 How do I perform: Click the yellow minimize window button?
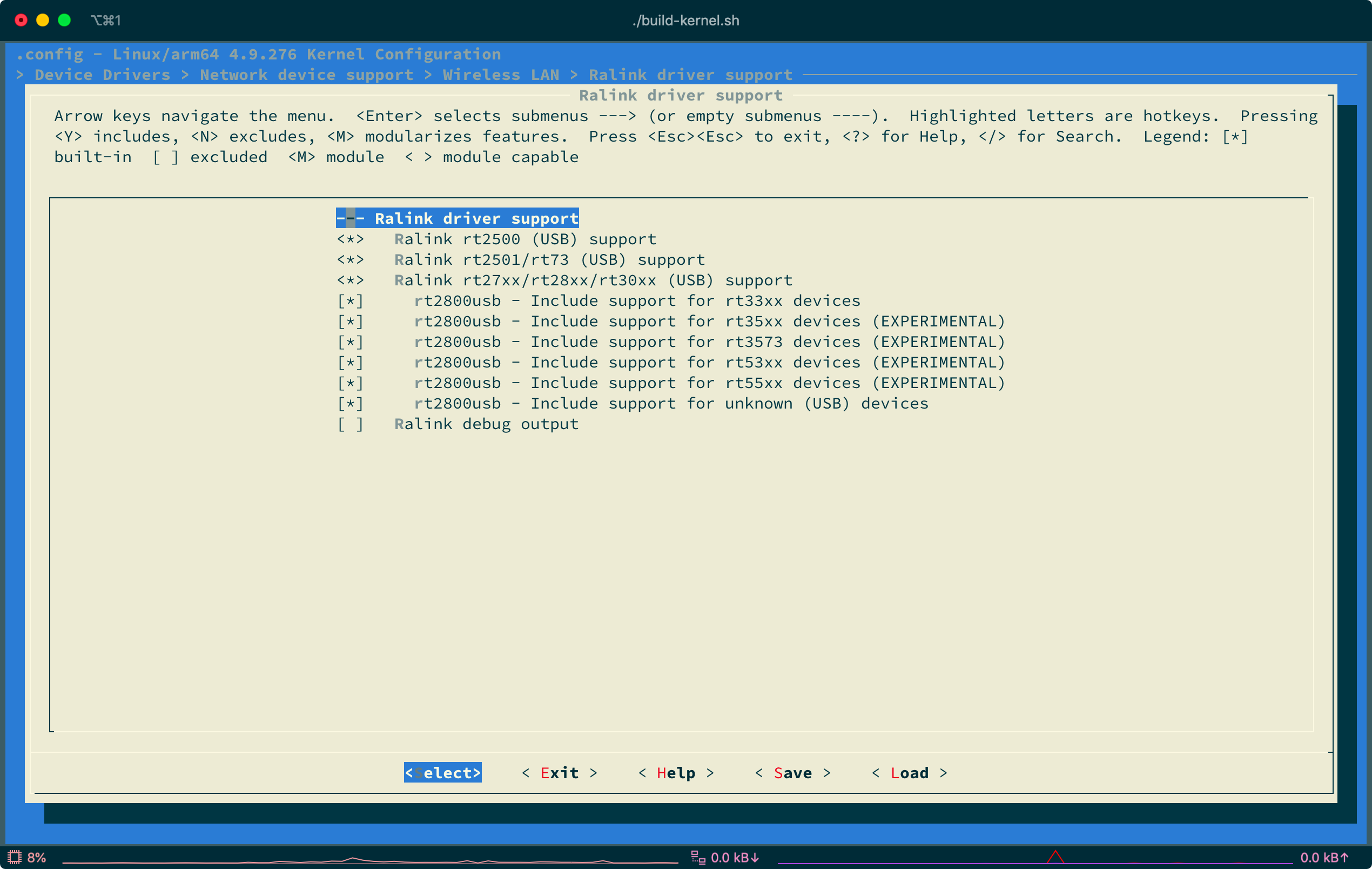point(43,21)
